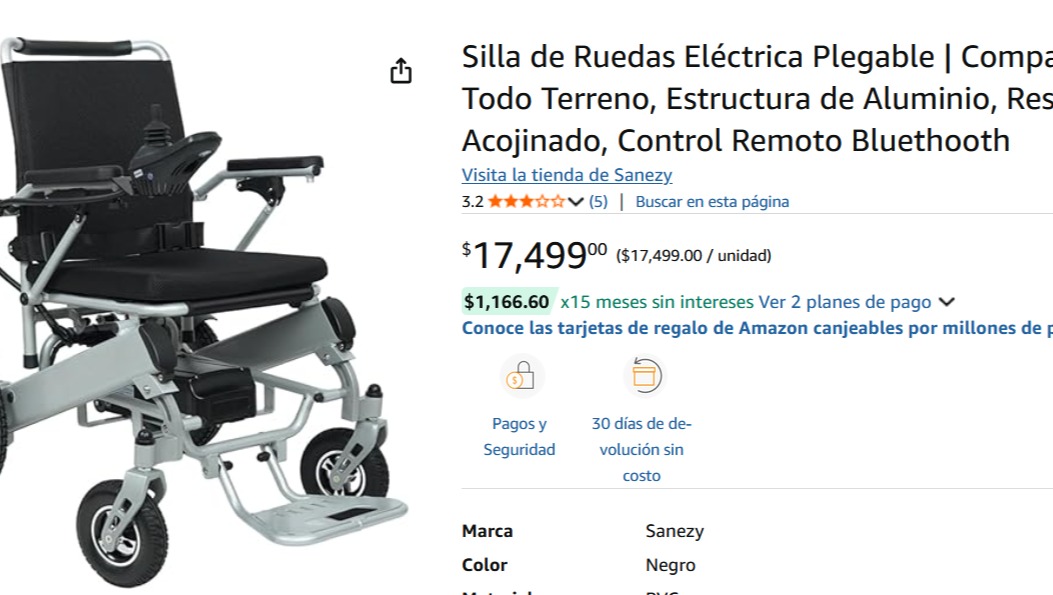Click the Amazon gift cards promo link

(757, 328)
